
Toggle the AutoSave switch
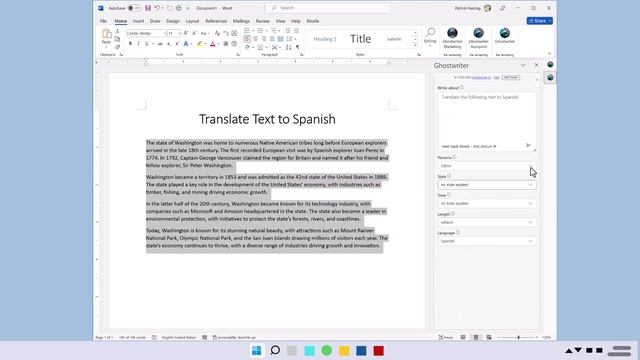coord(133,8)
